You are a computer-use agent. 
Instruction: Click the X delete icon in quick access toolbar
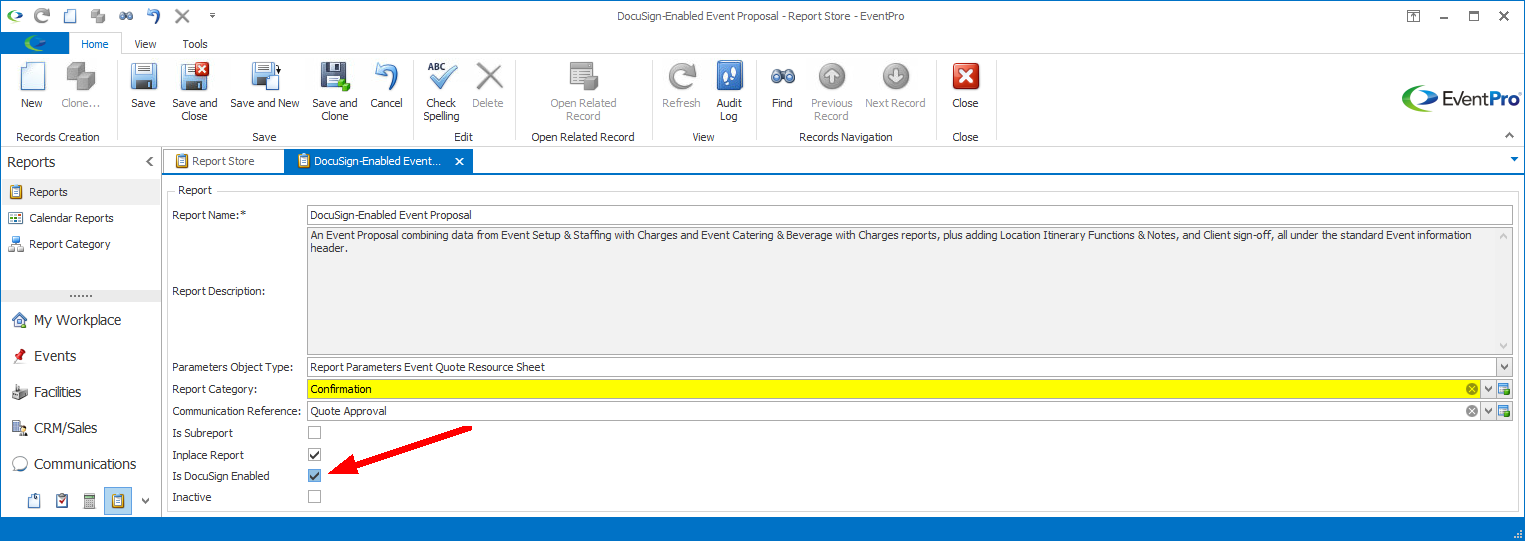click(182, 16)
